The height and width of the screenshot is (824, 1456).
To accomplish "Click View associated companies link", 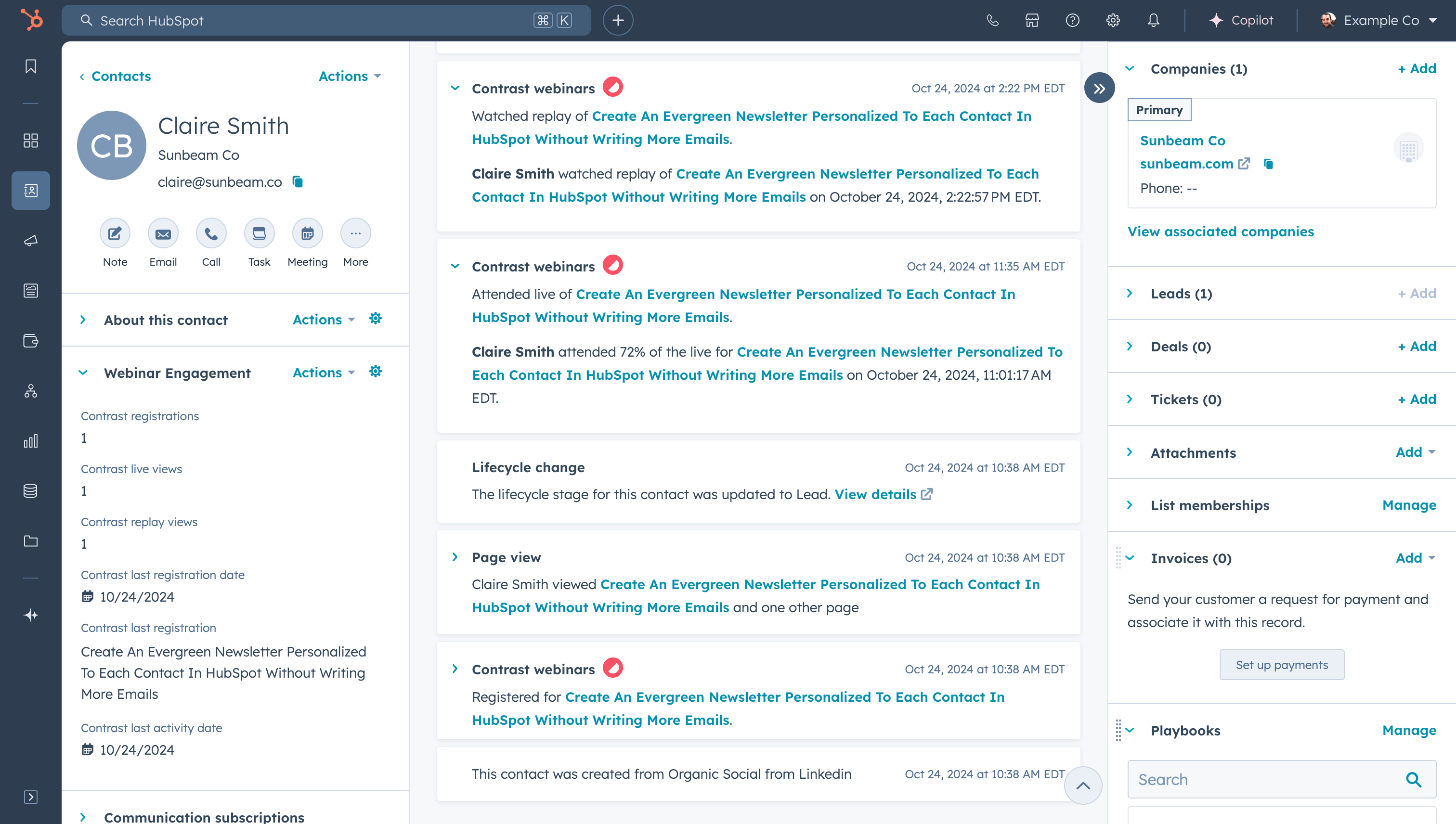I will [x=1220, y=232].
